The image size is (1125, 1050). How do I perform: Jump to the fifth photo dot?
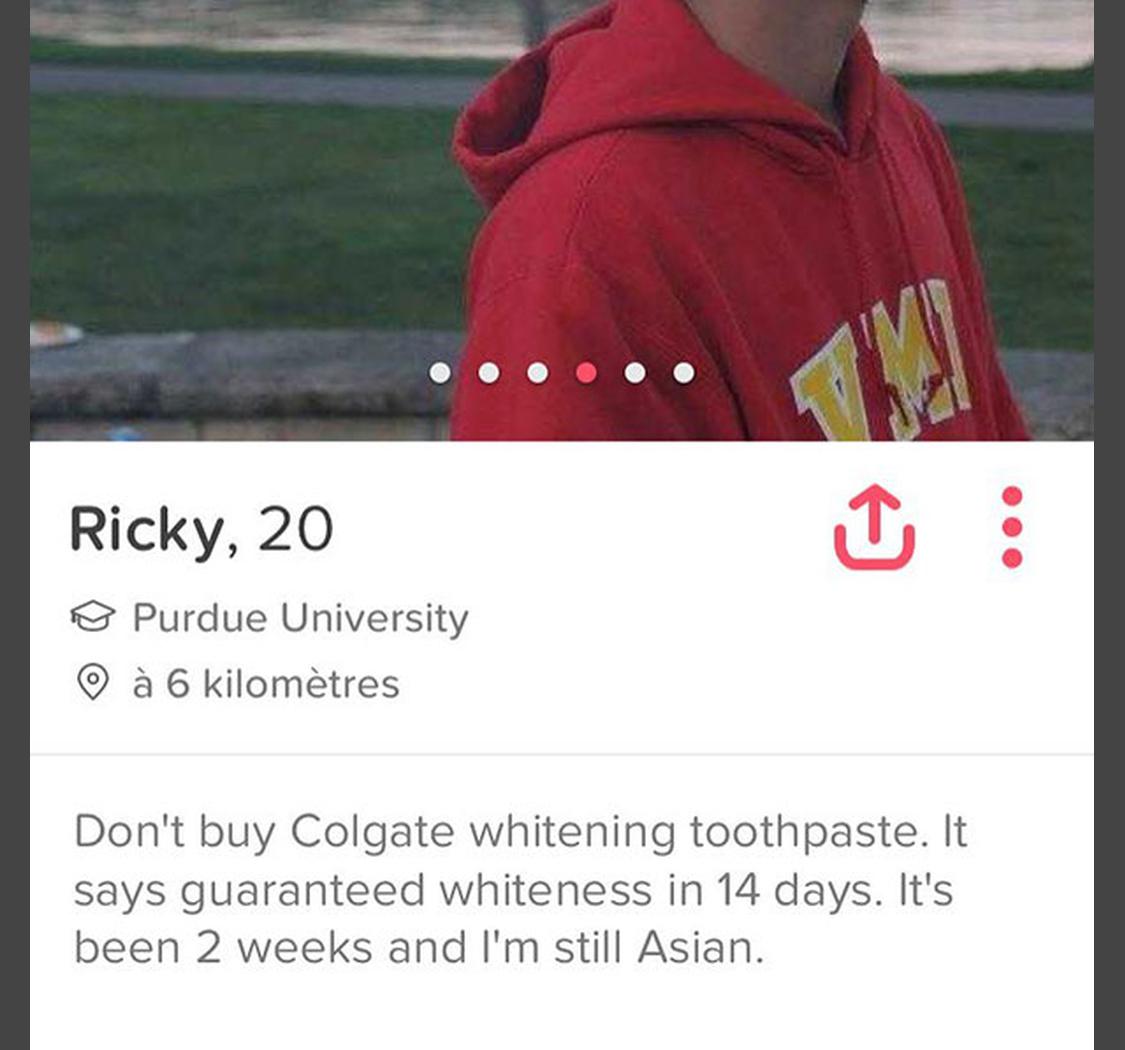(x=635, y=372)
